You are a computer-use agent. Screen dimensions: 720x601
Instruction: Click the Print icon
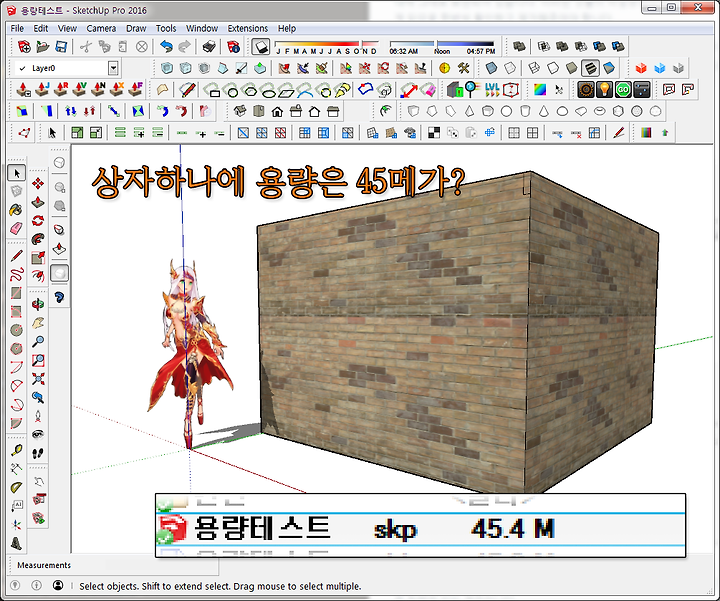[209, 46]
